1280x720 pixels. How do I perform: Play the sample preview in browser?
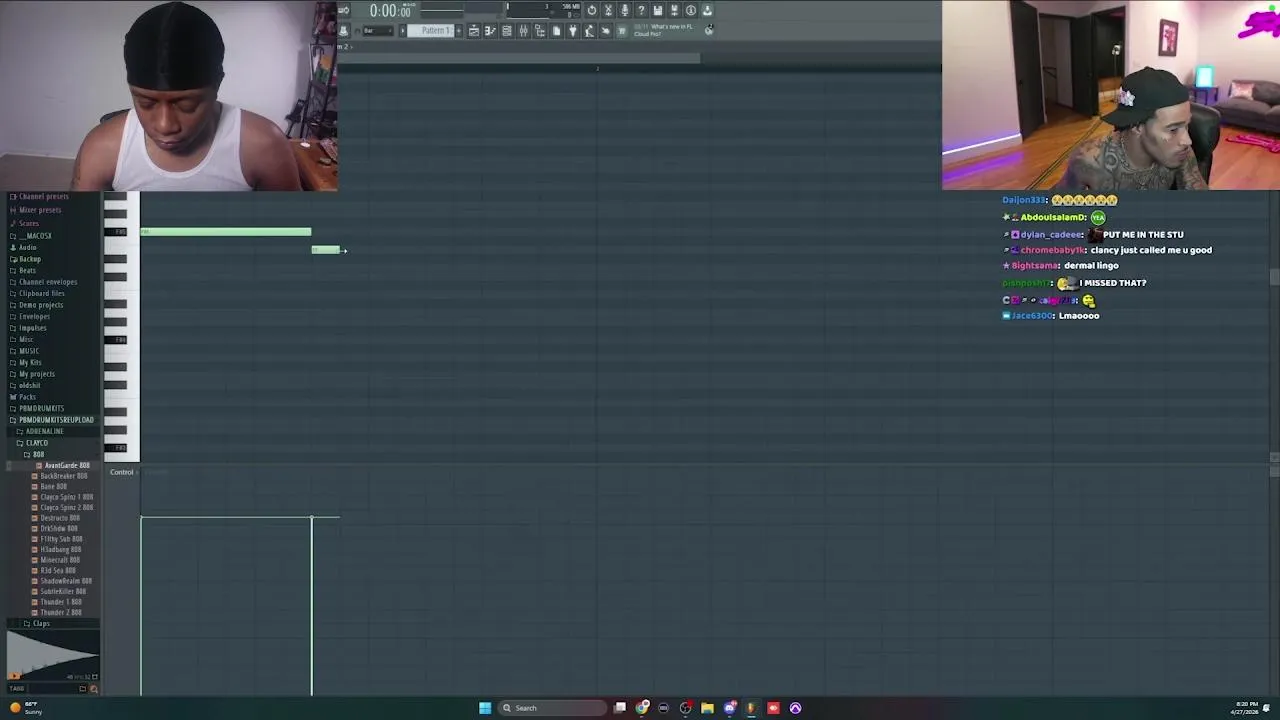(14, 677)
